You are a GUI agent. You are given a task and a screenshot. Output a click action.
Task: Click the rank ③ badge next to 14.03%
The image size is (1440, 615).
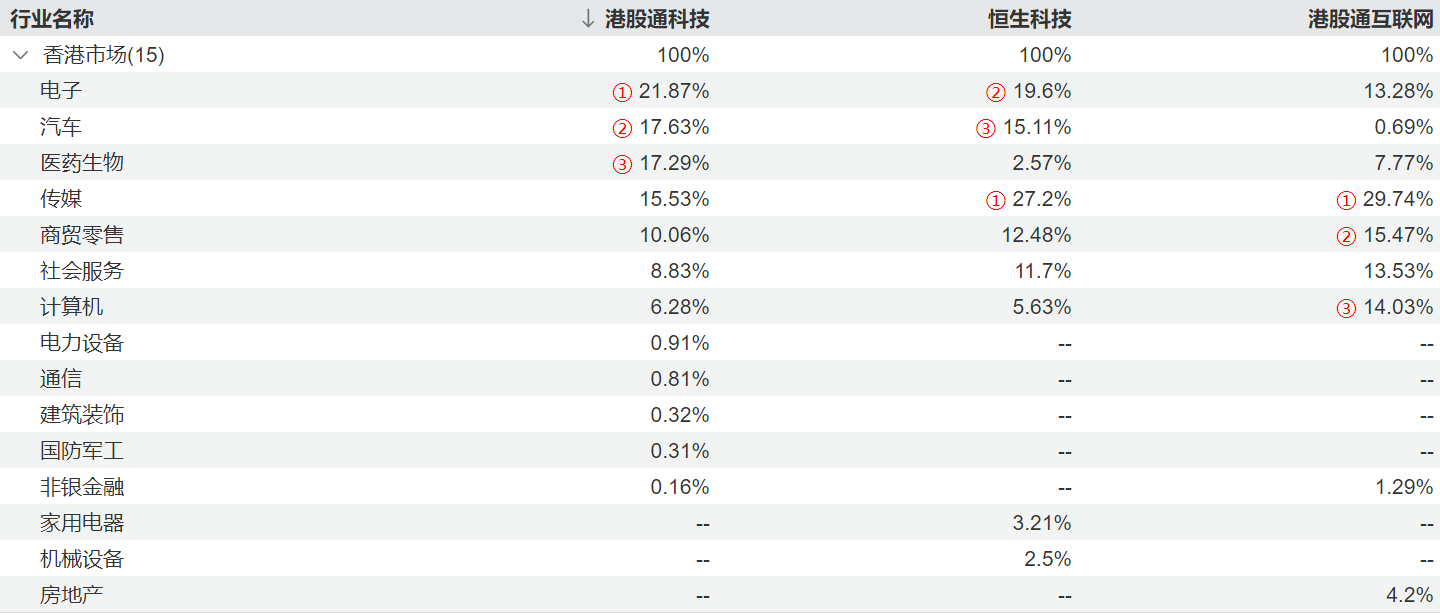(1346, 308)
